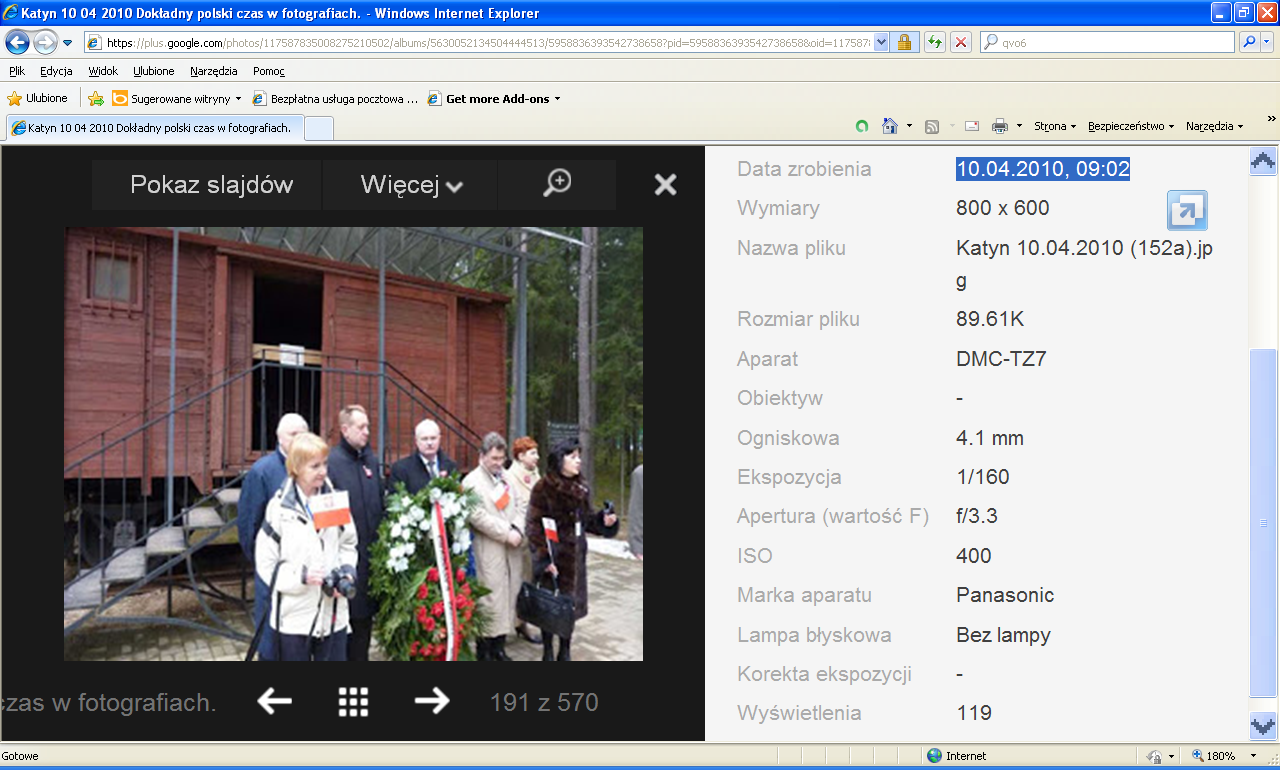Open the Ulubione favorites star button

click(38, 98)
